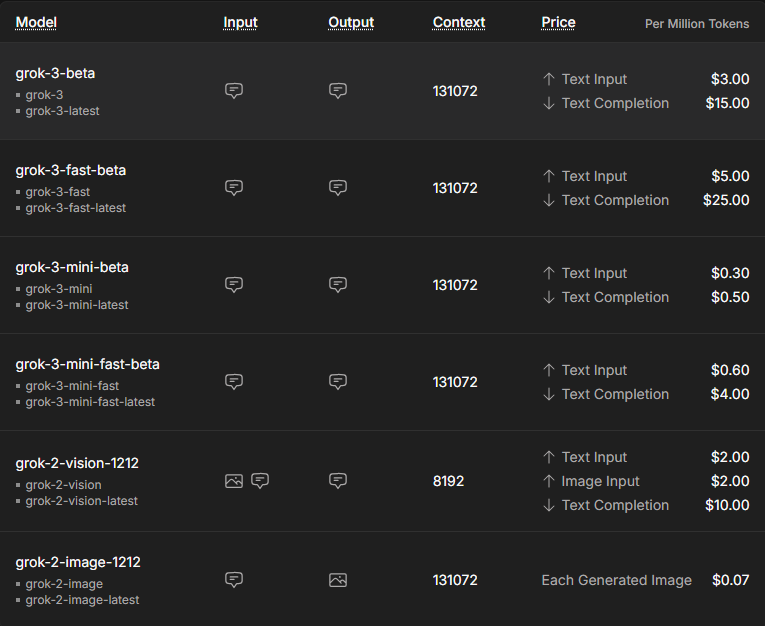
Task: Select the grok-3-fast-beta model name
Action: point(71,170)
